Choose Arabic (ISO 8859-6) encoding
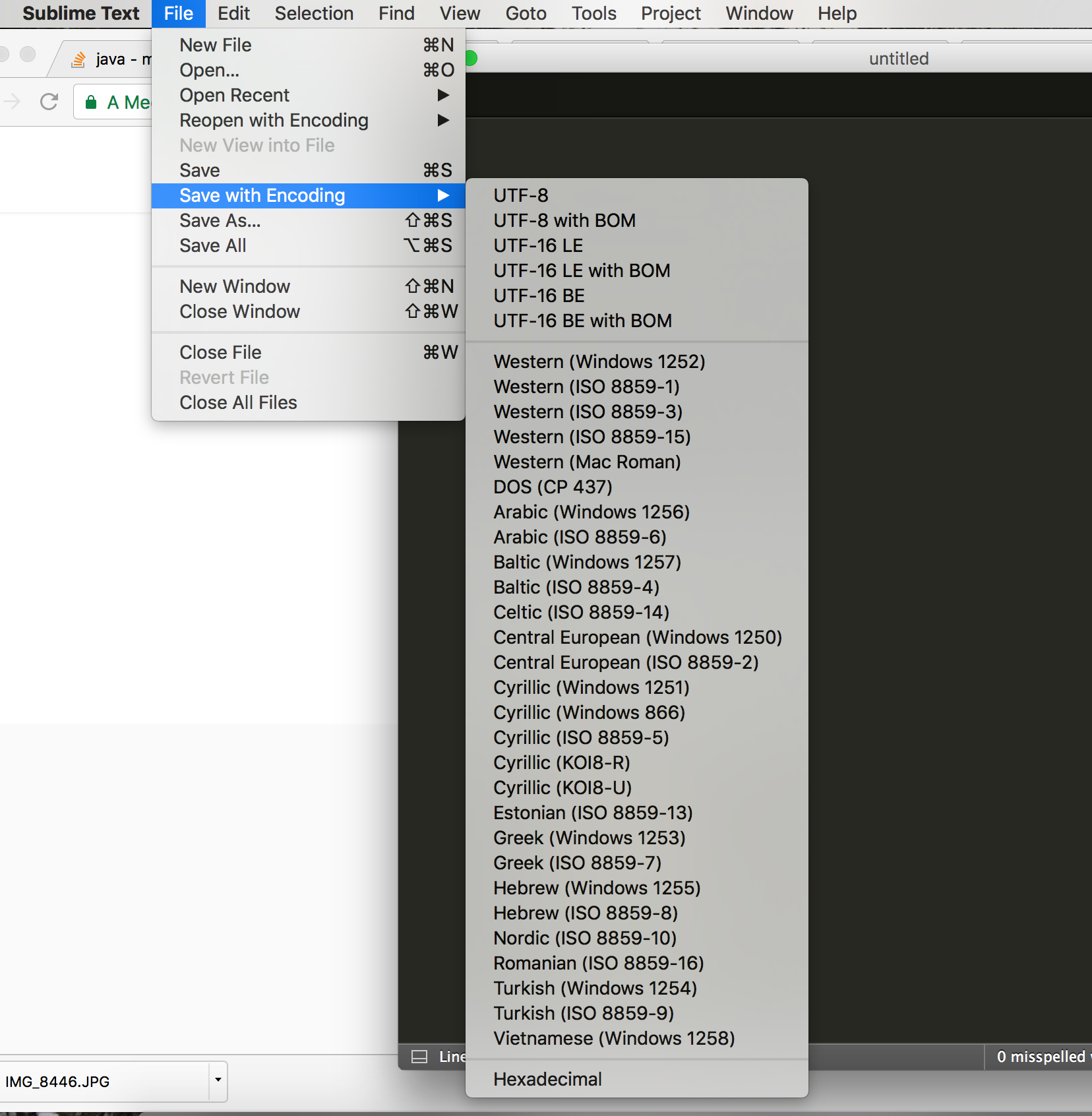The height and width of the screenshot is (1116, 1092). coord(637,537)
